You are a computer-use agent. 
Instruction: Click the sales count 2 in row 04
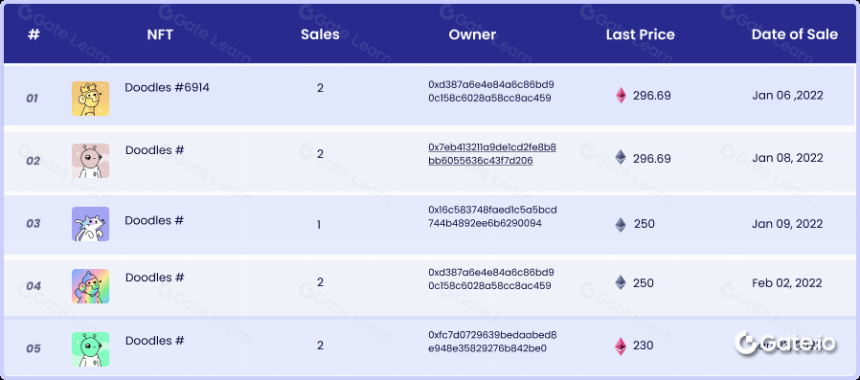(320, 282)
